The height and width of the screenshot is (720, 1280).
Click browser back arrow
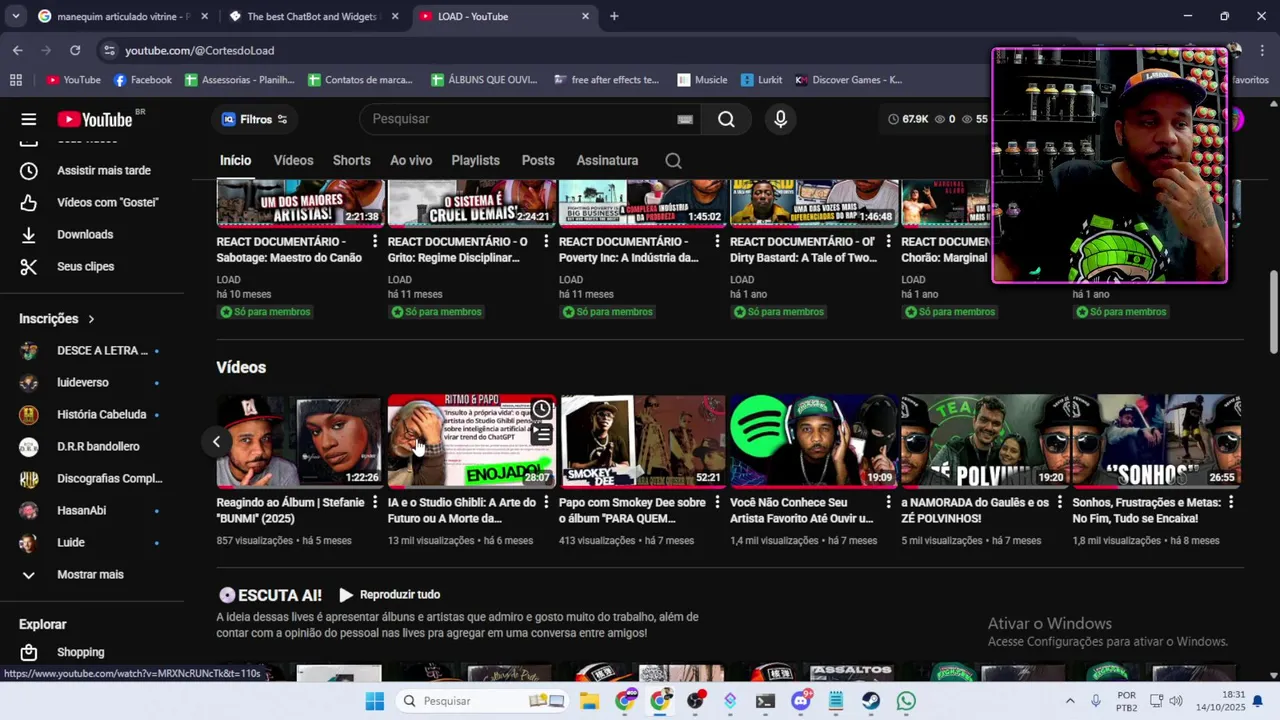pyautogui.click(x=18, y=50)
